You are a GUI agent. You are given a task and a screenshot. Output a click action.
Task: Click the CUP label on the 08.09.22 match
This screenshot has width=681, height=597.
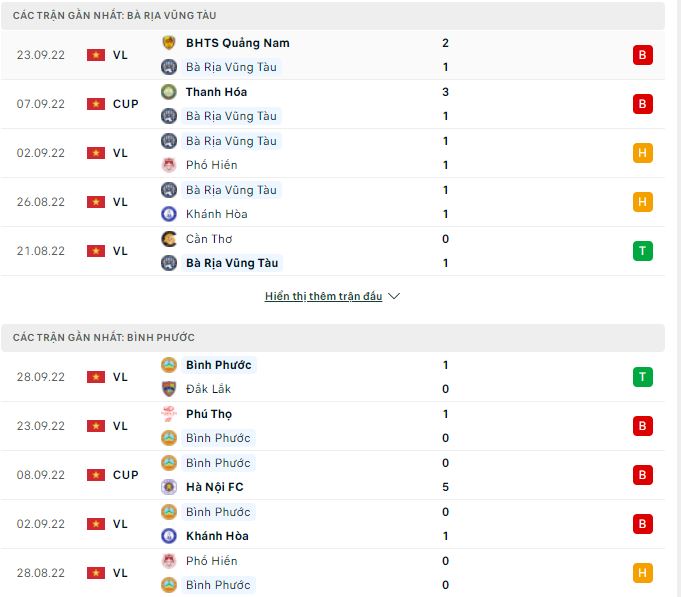coord(126,475)
